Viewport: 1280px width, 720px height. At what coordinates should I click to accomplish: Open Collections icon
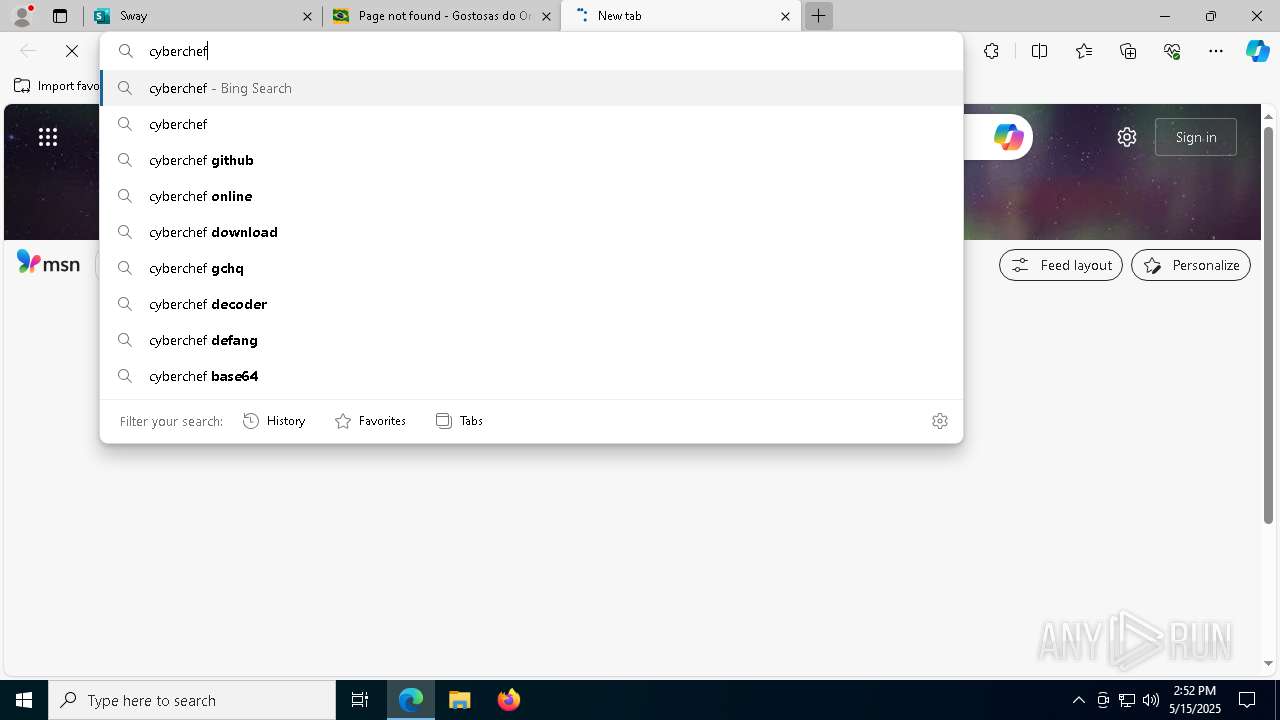click(1128, 51)
